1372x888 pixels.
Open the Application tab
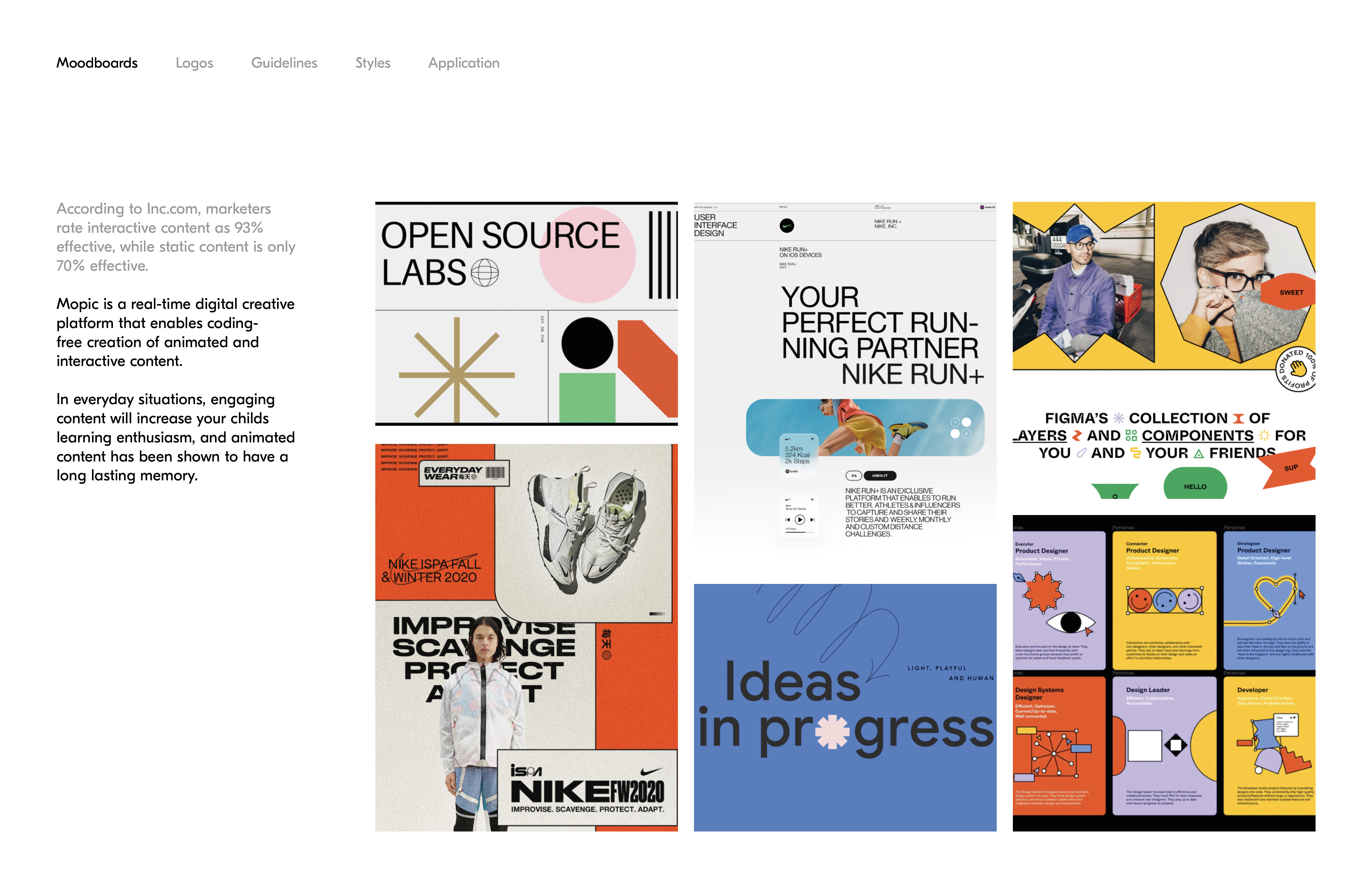tap(464, 63)
